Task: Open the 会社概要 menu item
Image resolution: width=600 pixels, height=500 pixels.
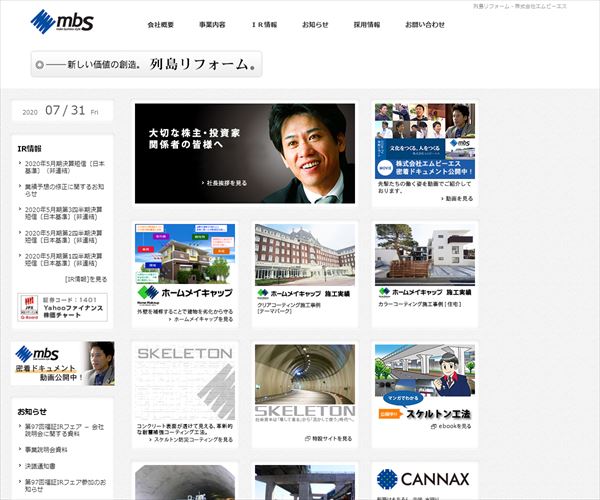Action: (x=161, y=24)
